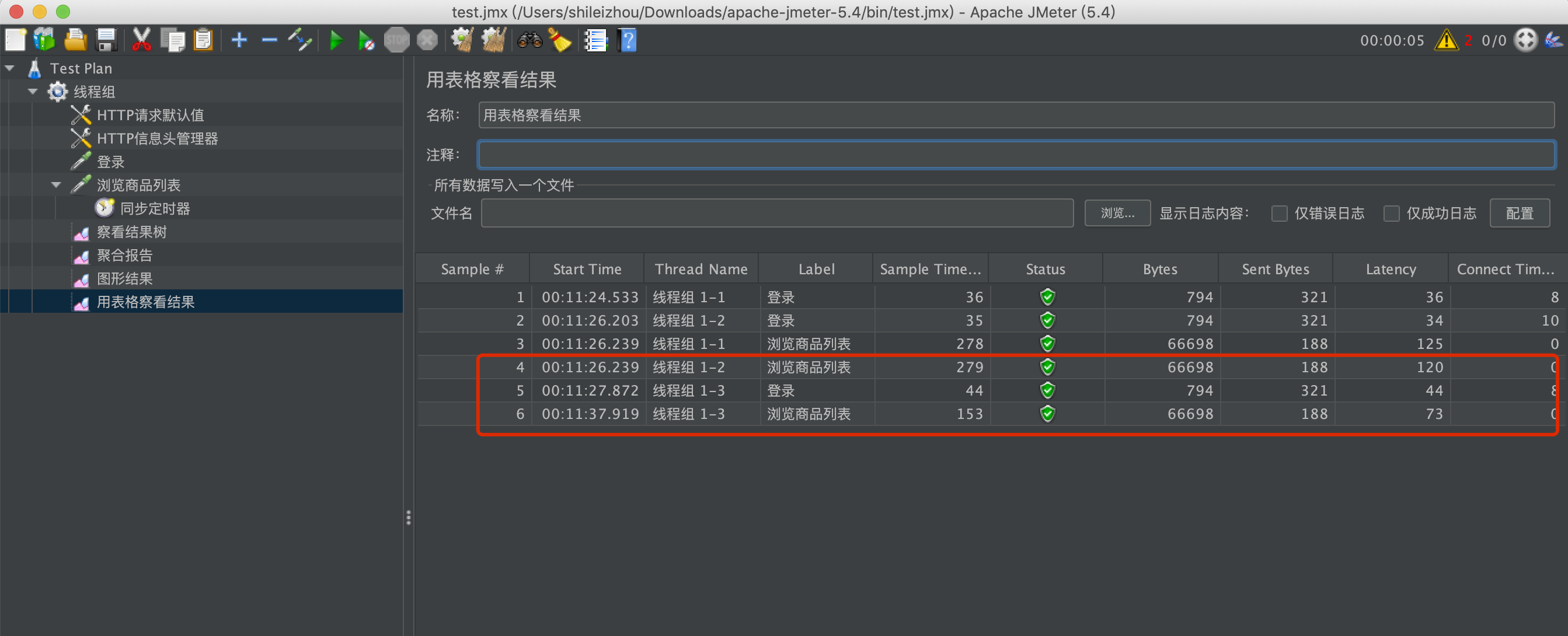The height and width of the screenshot is (636, 1568).
Task: Click the green Start test run icon
Action: pos(336,41)
